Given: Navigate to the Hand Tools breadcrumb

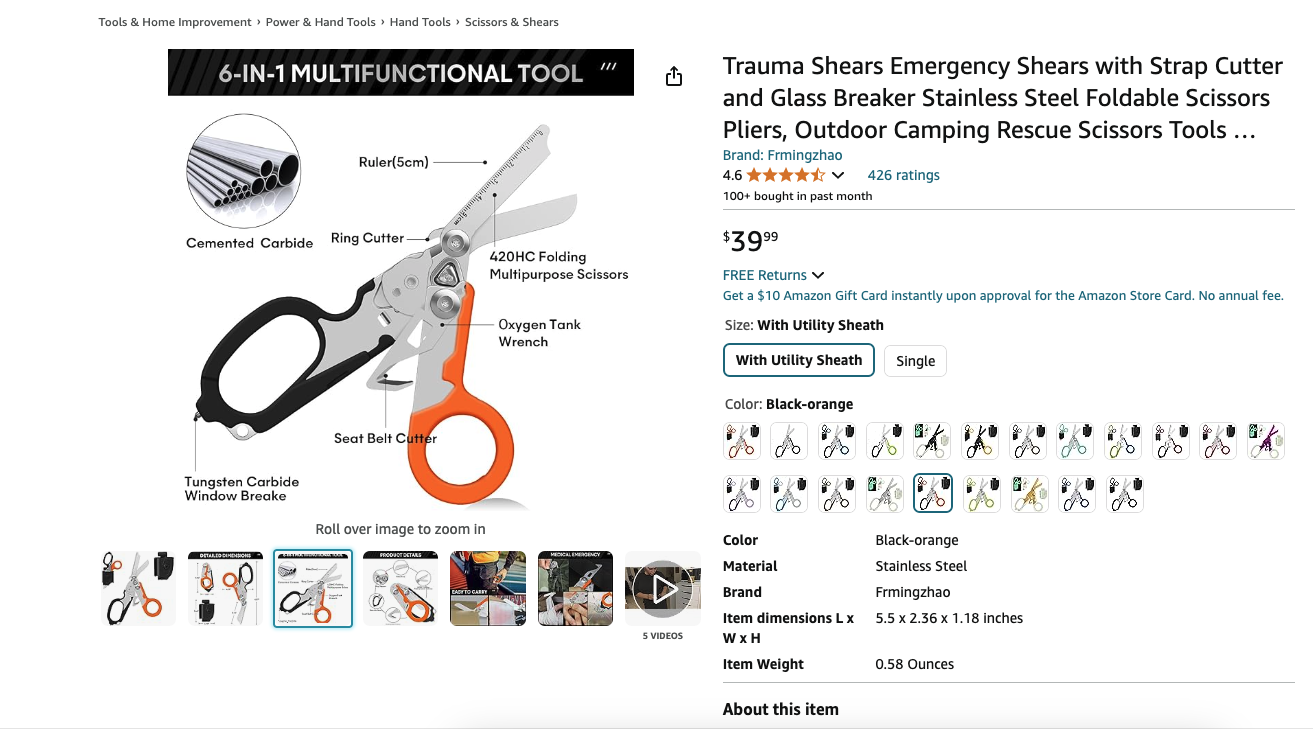Looking at the screenshot, I should [x=420, y=22].
